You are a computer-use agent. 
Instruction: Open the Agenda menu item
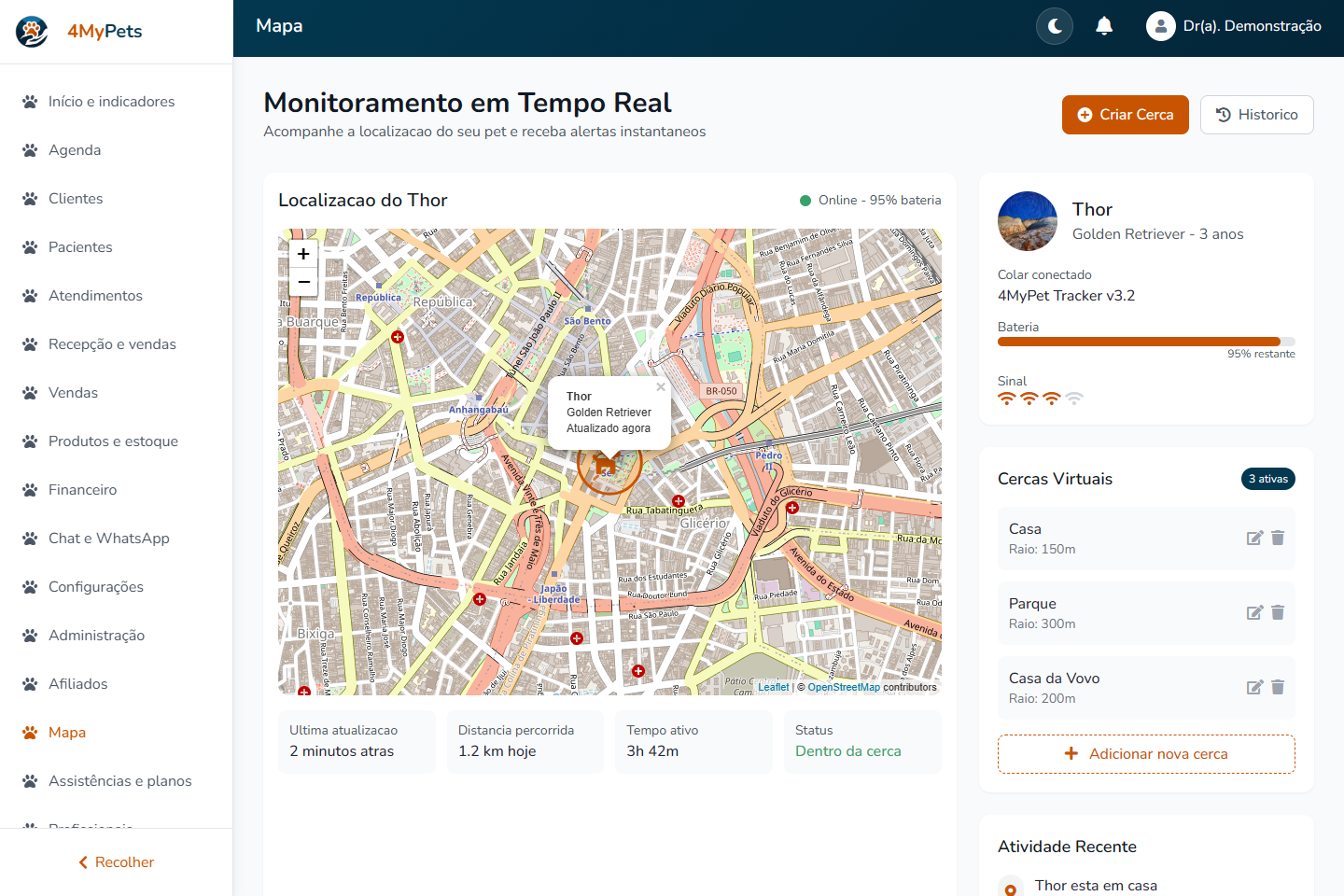click(x=116, y=150)
